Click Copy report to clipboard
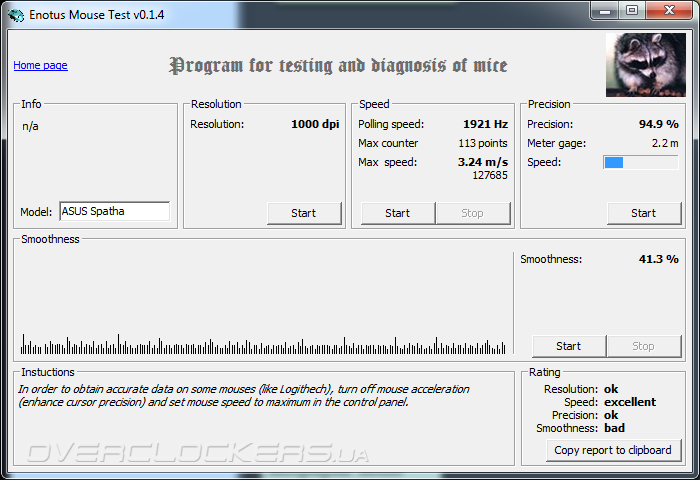 pyautogui.click(x=613, y=450)
